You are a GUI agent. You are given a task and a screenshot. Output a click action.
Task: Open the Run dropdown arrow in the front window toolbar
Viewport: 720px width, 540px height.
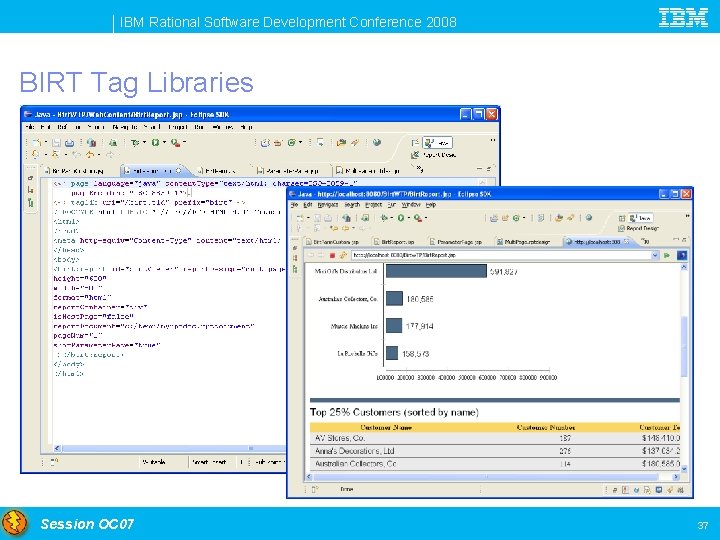tap(408, 218)
